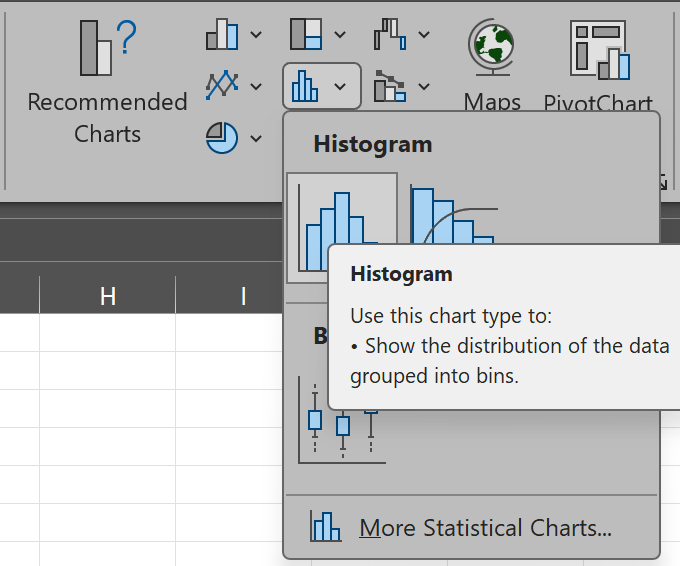Click the Insert Pie or Doughnut Chart icon
The image size is (680, 566).
(222, 138)
